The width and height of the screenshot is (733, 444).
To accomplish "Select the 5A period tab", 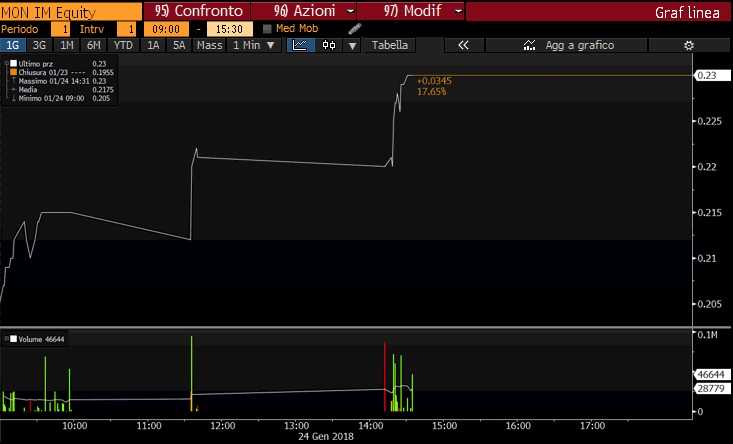I will click(x=179, y=45).
